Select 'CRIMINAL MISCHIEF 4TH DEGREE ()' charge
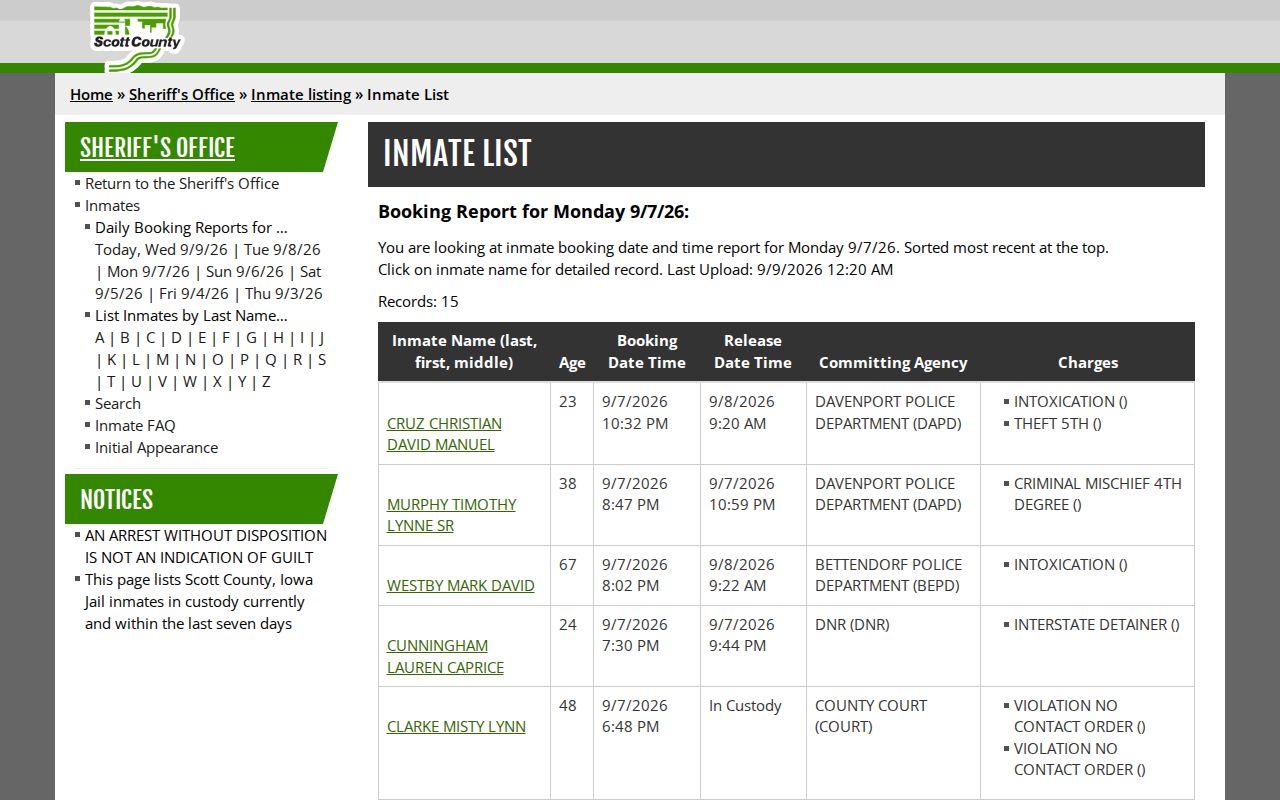The image size is (1280, 800). tap(1098, 494)
